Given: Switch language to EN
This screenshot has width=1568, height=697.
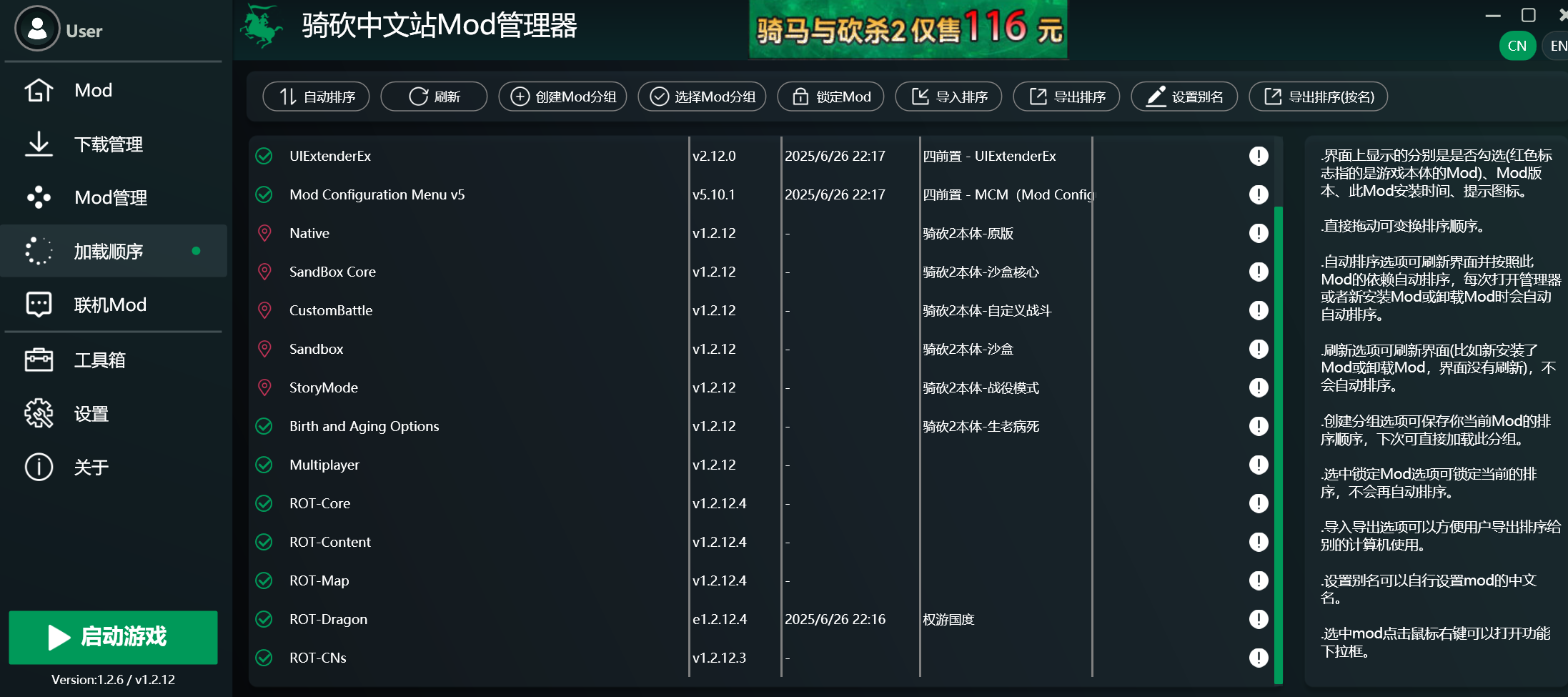Looking at the screenshot, I should [x=1557, y=46].
